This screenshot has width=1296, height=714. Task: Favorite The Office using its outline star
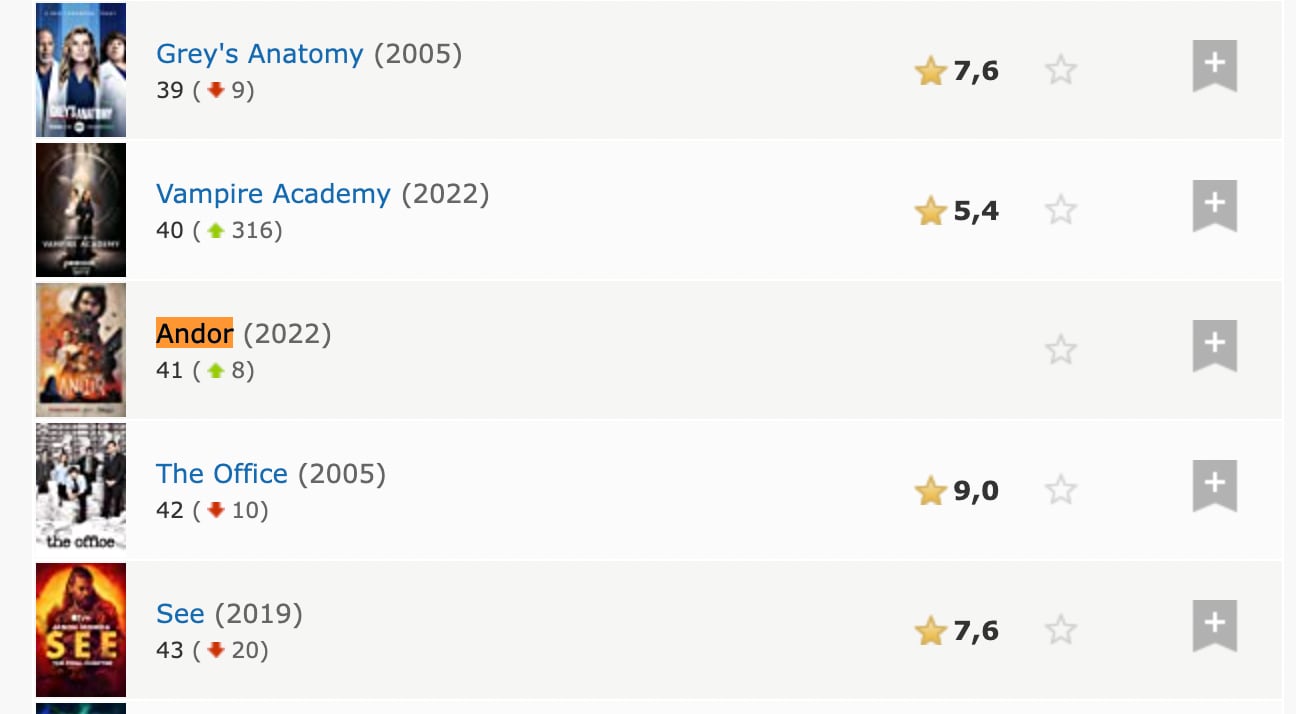coord(1060,489)
